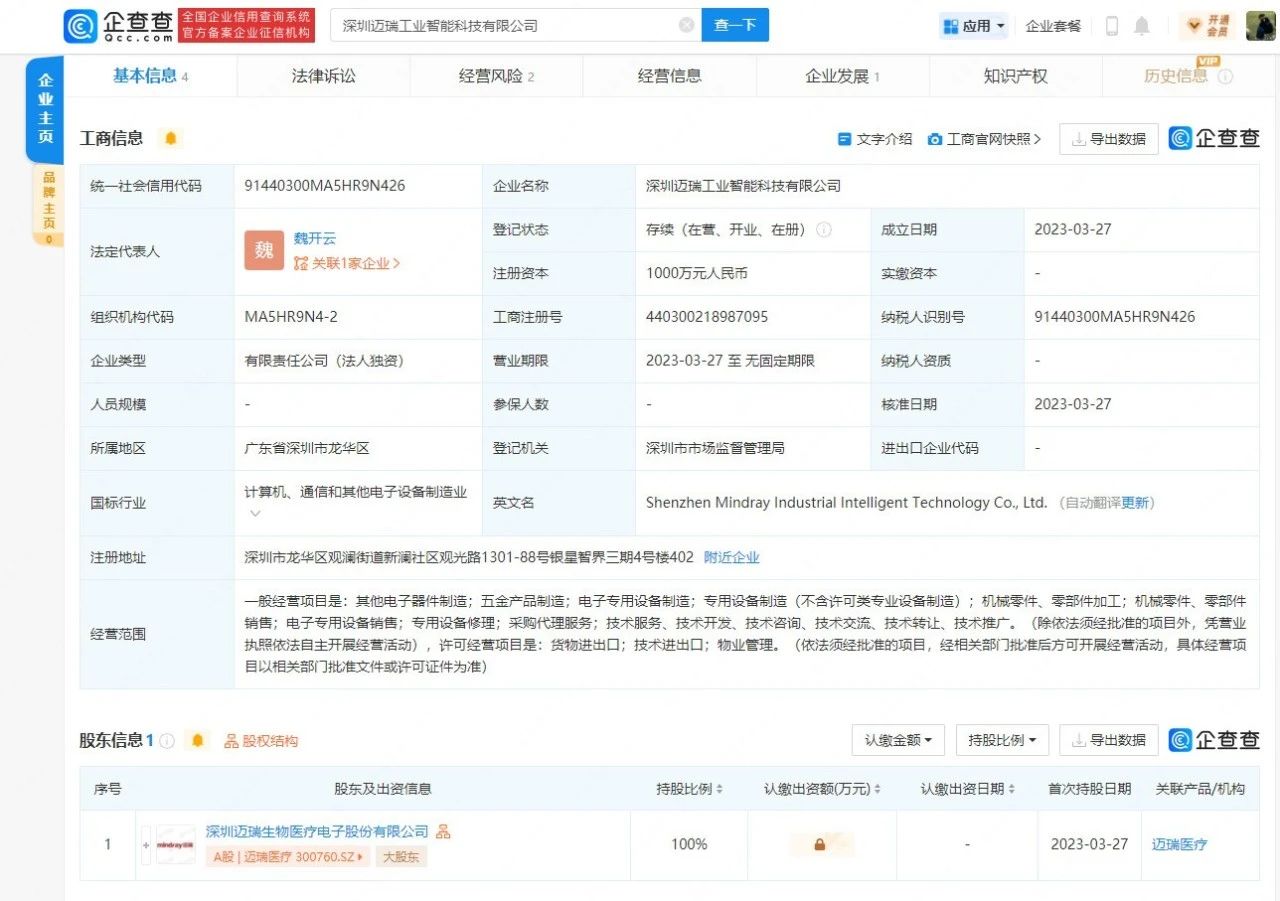The height and width of the screenshot is (901, 1280).
Task: Clear the search box with the X icon
Action: (686, 25)
